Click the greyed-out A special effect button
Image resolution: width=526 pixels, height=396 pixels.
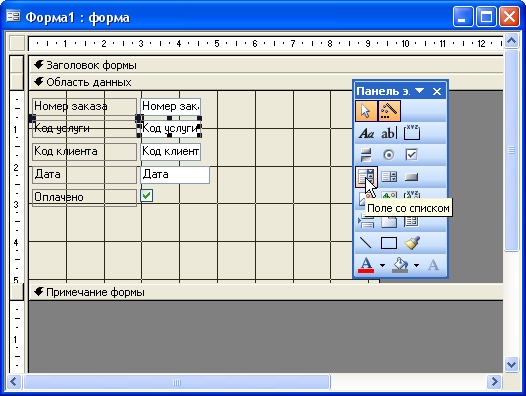(433, 265)
